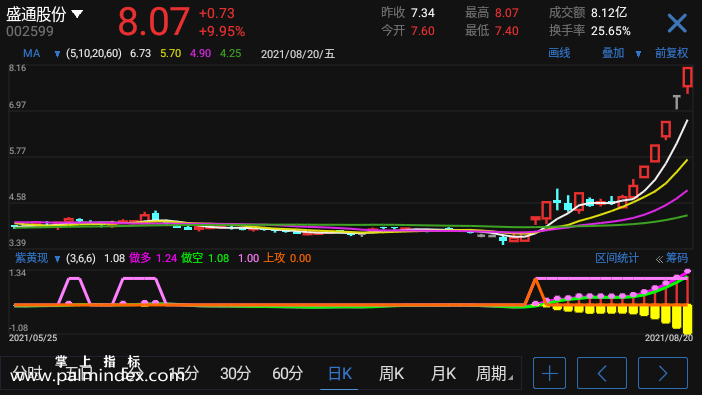
Task: Tap the 盛通股份 stock name
Action: click(36, 15)
